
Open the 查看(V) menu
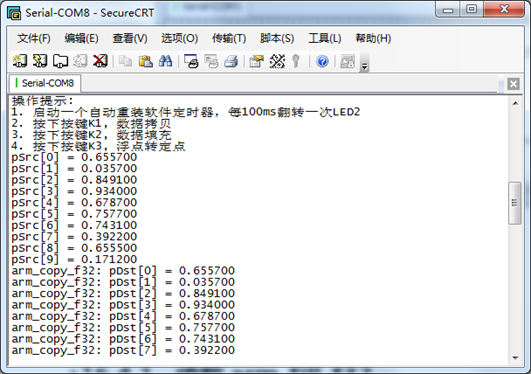pyautogui.click(x=130, y=38)
